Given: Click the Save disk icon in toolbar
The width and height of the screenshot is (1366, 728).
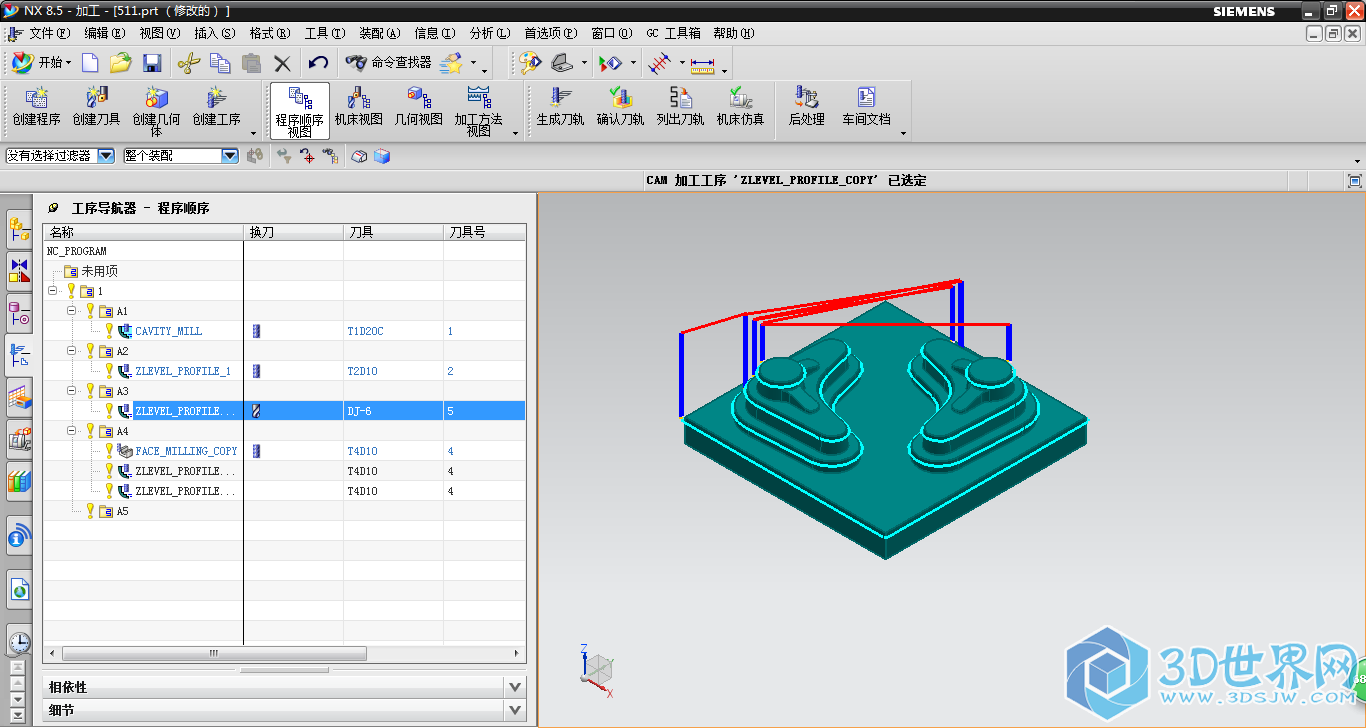Looking at the screenshot, I should (152, 63).
